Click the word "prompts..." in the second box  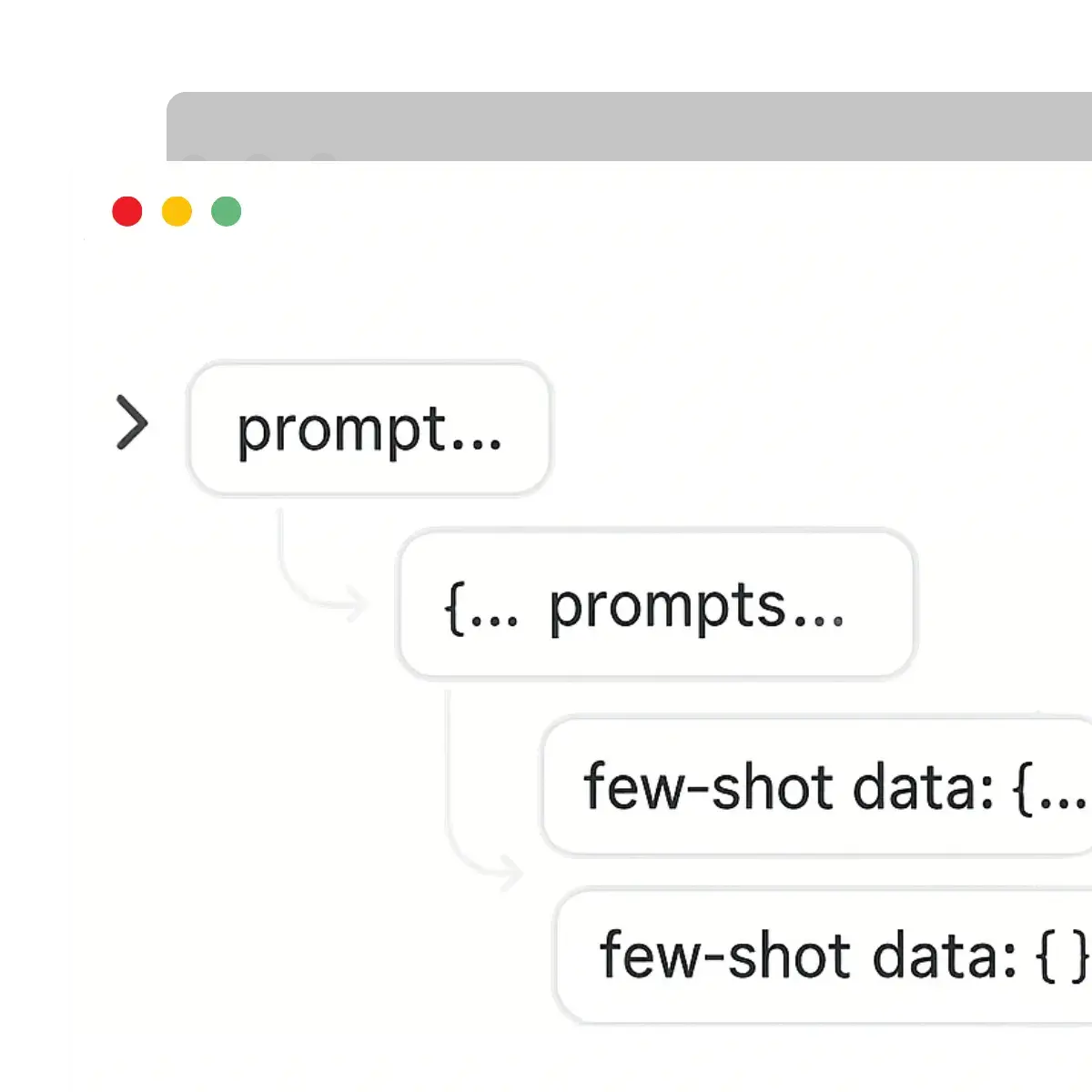(697, 607)
